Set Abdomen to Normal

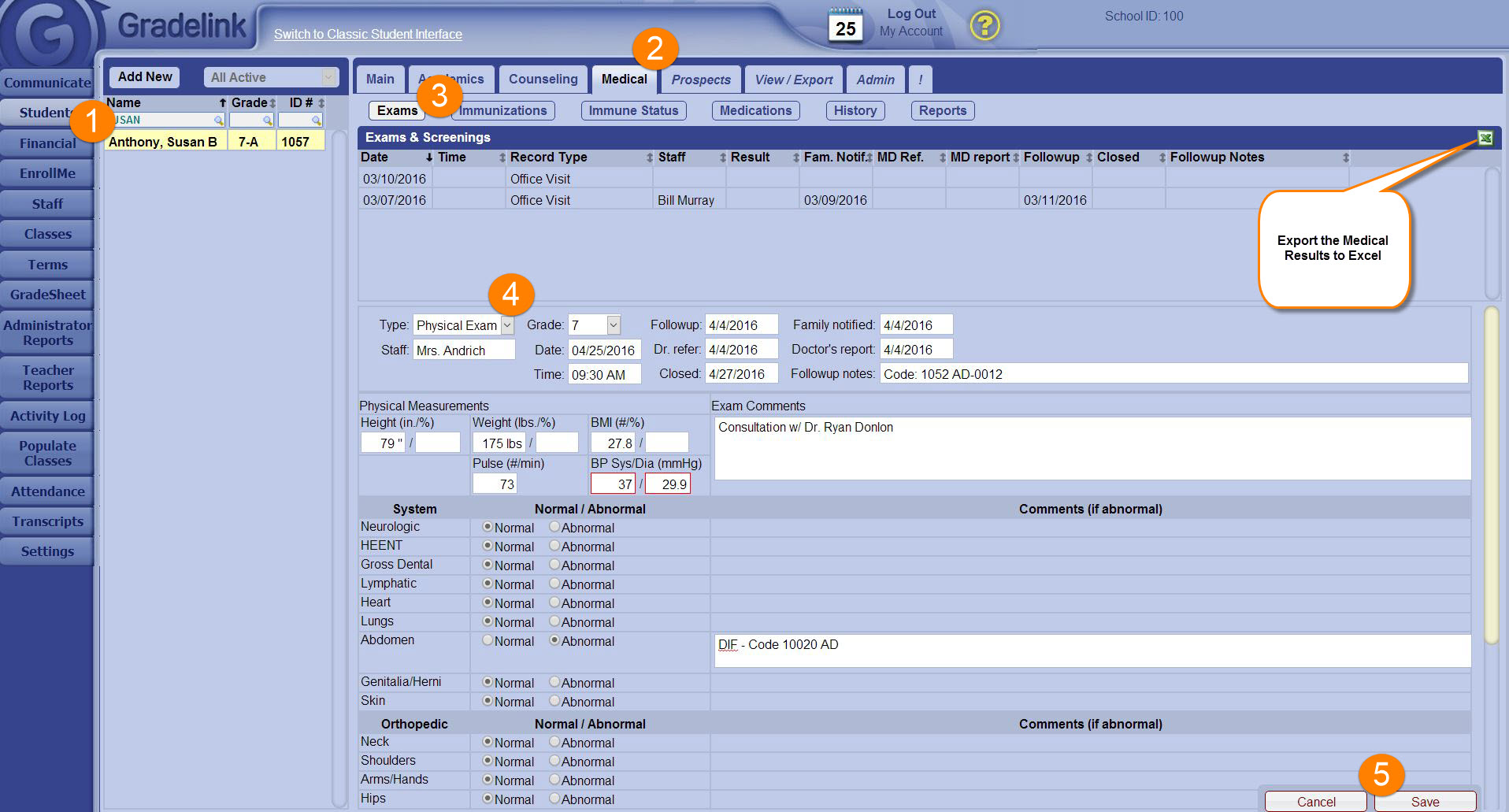point(488,640)
